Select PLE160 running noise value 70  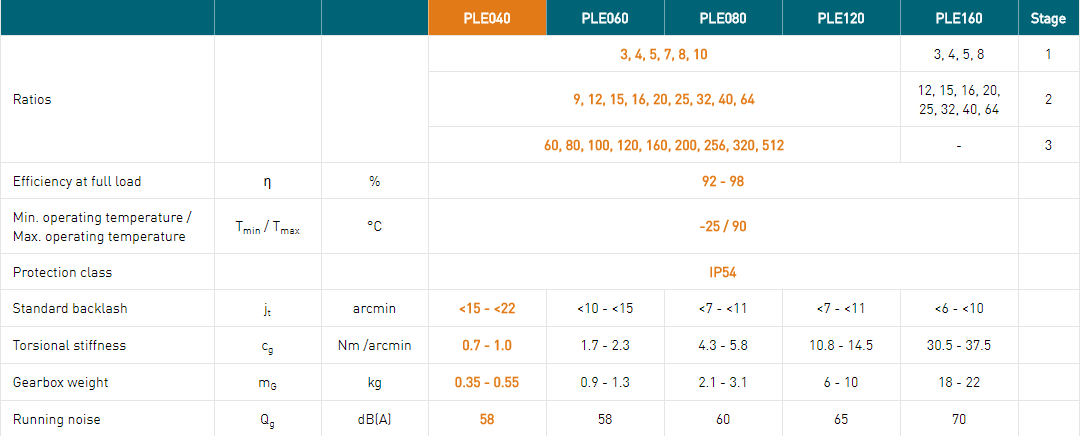[959, 419]
